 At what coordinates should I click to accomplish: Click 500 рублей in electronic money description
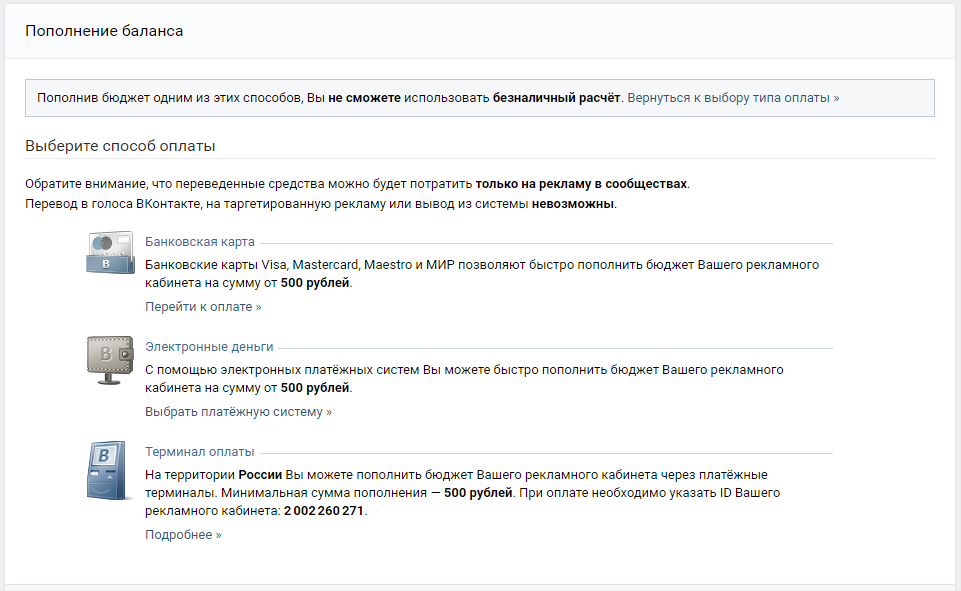[315, 388]
